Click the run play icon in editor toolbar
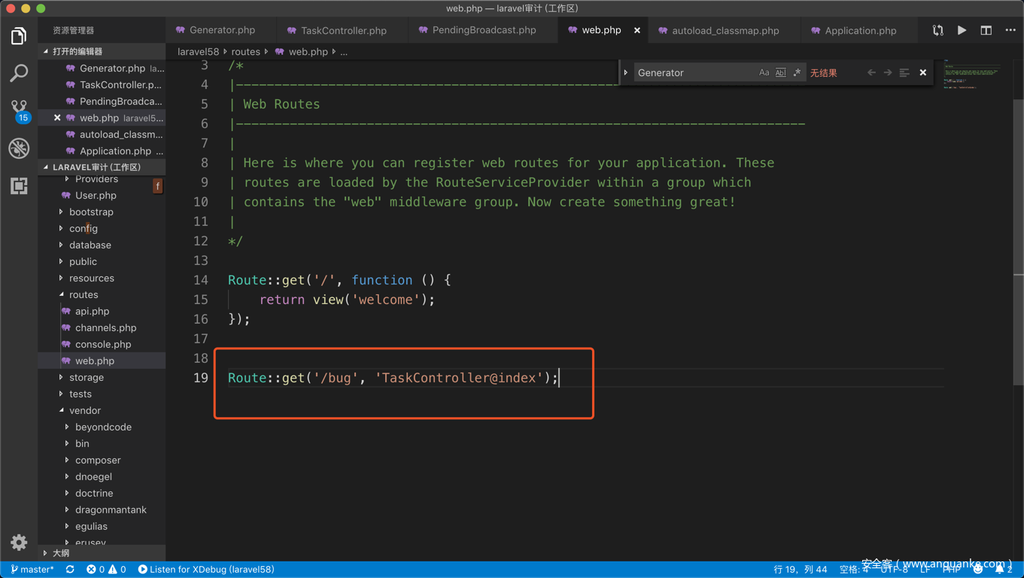Viewport: 1024px width, 578px height. click(962, 31)
